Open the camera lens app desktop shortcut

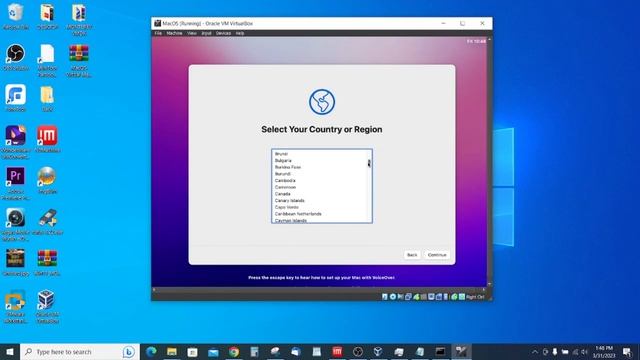point(16,224)
